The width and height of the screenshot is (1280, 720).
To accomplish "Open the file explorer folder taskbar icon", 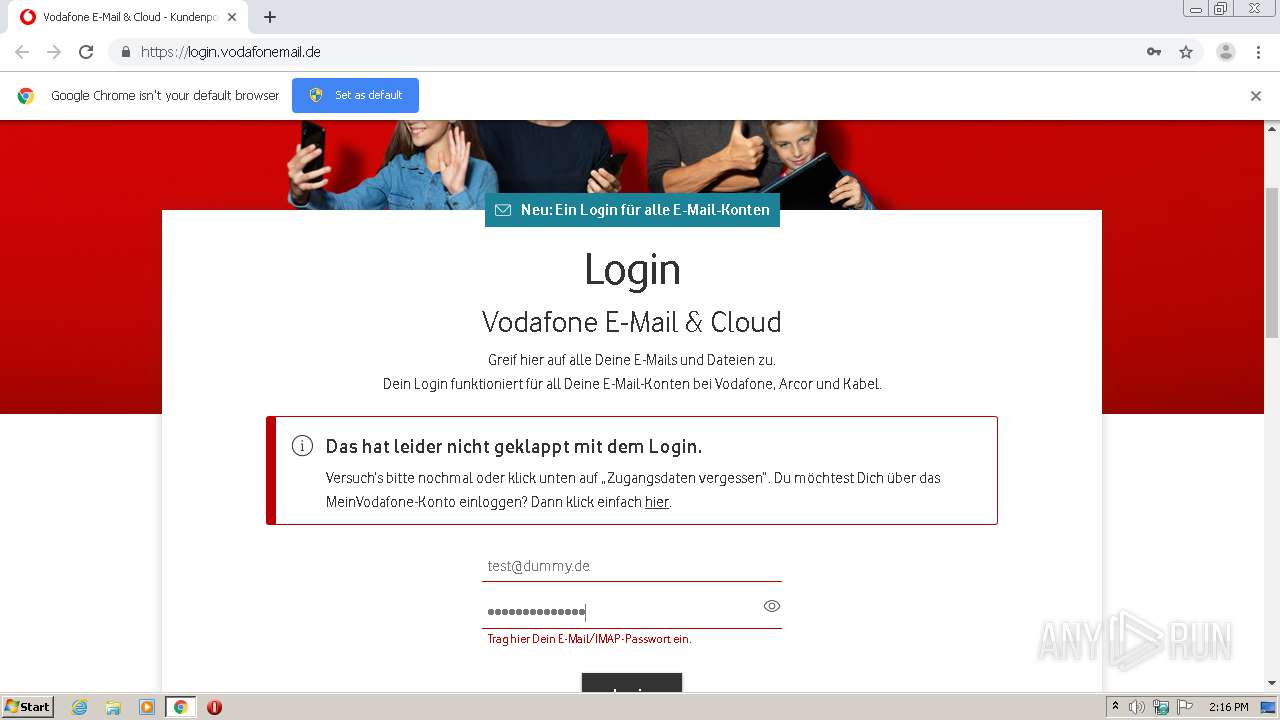I will tap(113, 707).
